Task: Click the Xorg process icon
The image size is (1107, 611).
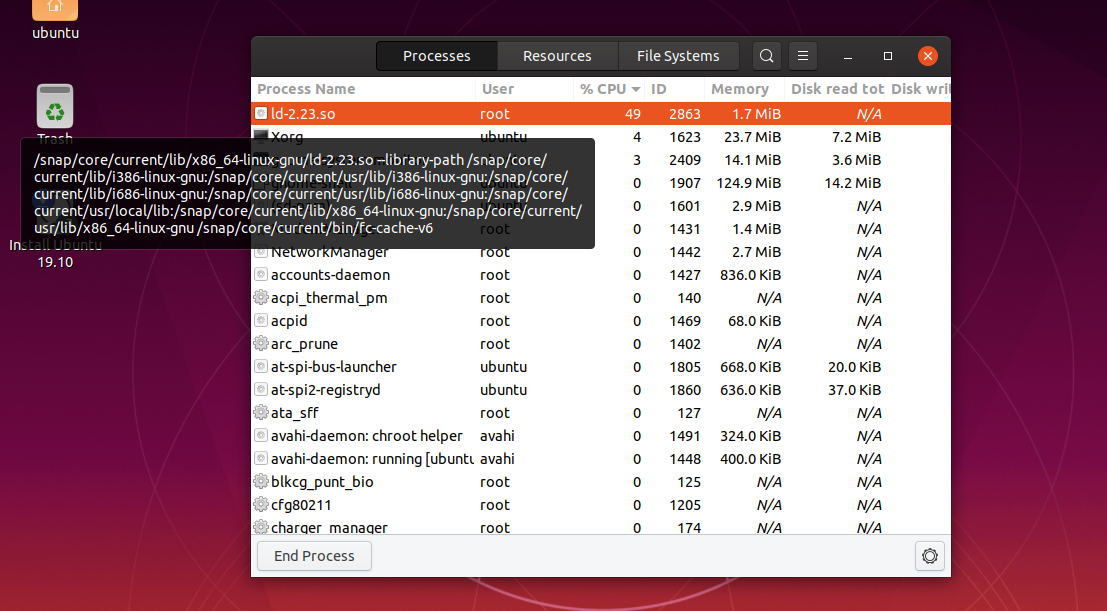Action: pyautogui.click(x=262, y=137)
